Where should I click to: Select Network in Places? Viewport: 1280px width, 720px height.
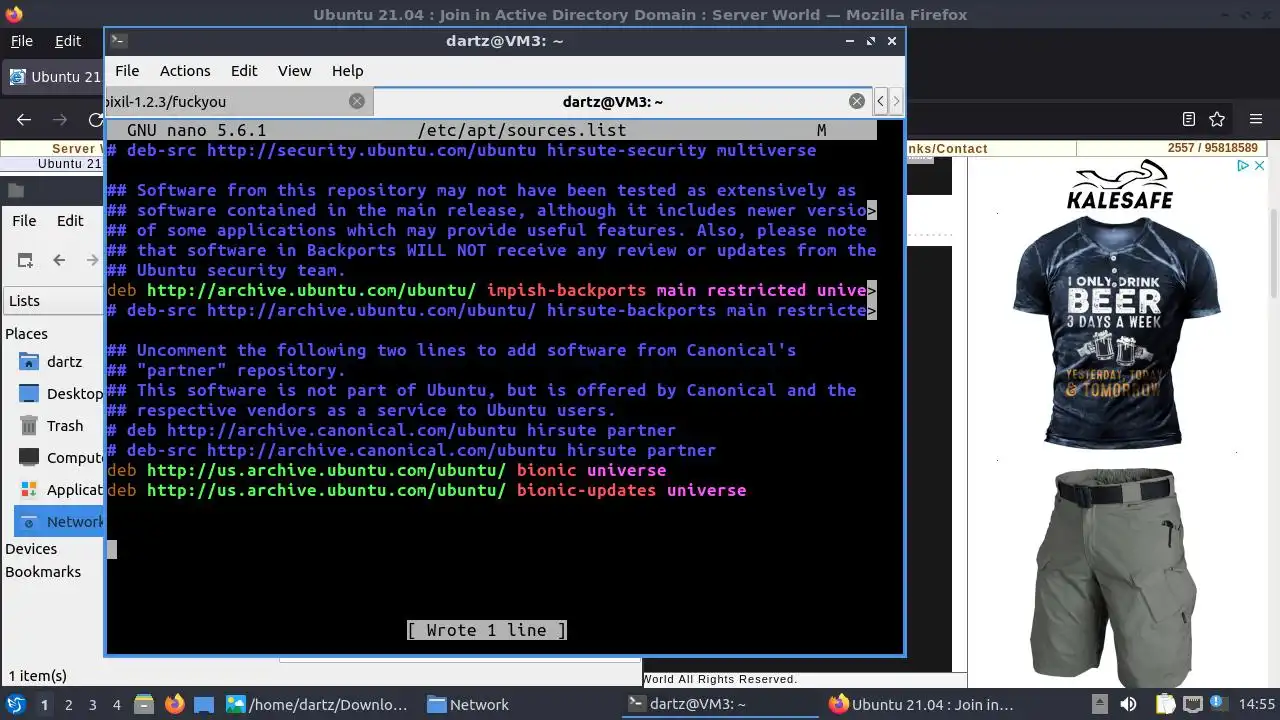[60, 521]
